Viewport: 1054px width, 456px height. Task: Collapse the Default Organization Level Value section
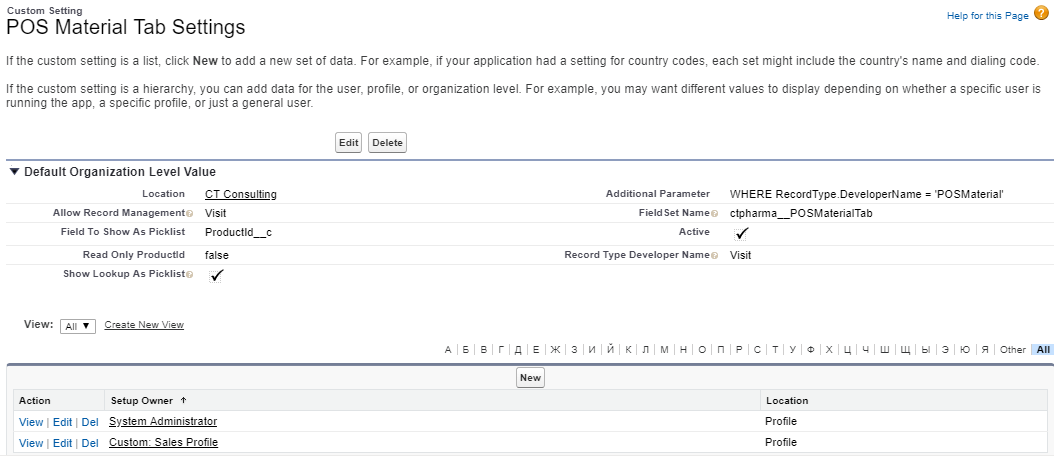pos(14,172)
